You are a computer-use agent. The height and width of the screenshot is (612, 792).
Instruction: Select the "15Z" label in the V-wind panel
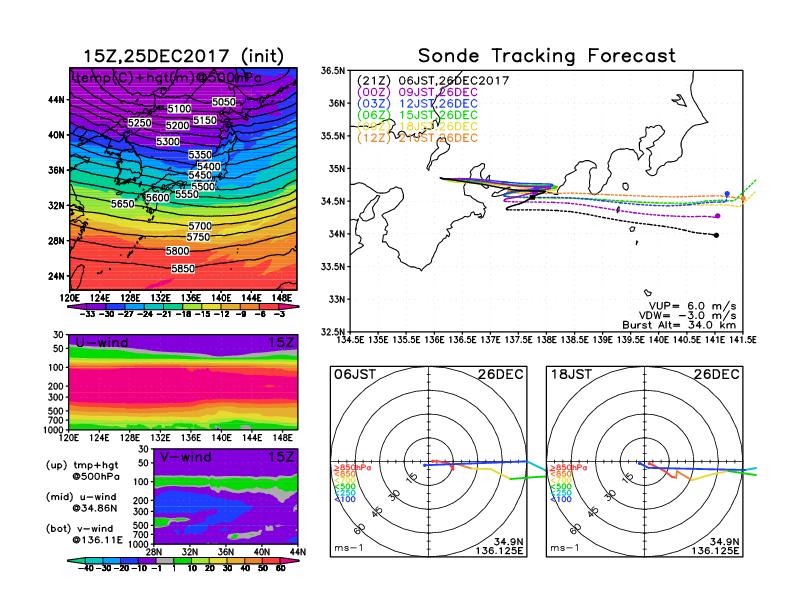[280, 457]
